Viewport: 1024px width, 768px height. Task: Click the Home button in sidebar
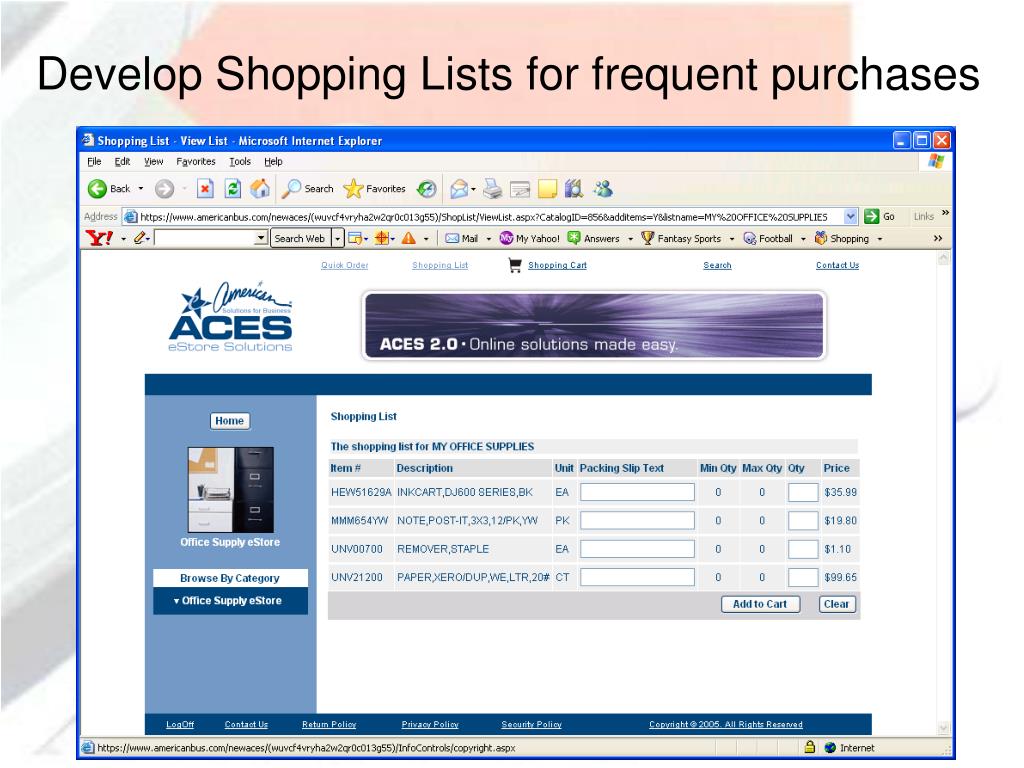pos(229,421)
